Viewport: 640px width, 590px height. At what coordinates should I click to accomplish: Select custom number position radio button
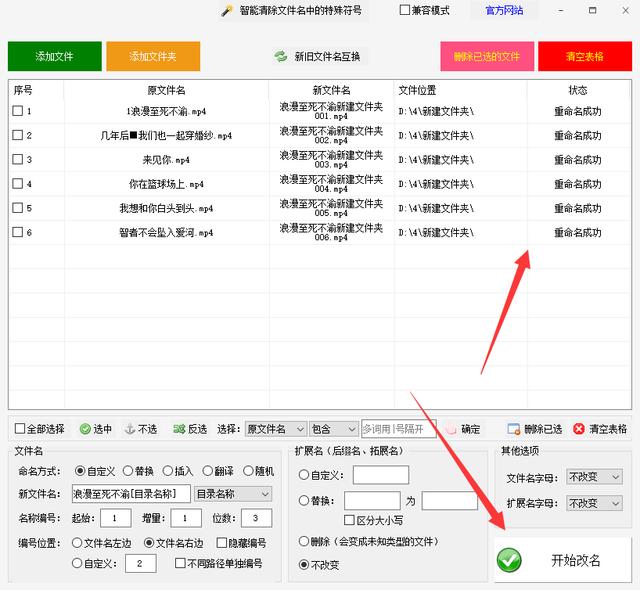[77, 563]
